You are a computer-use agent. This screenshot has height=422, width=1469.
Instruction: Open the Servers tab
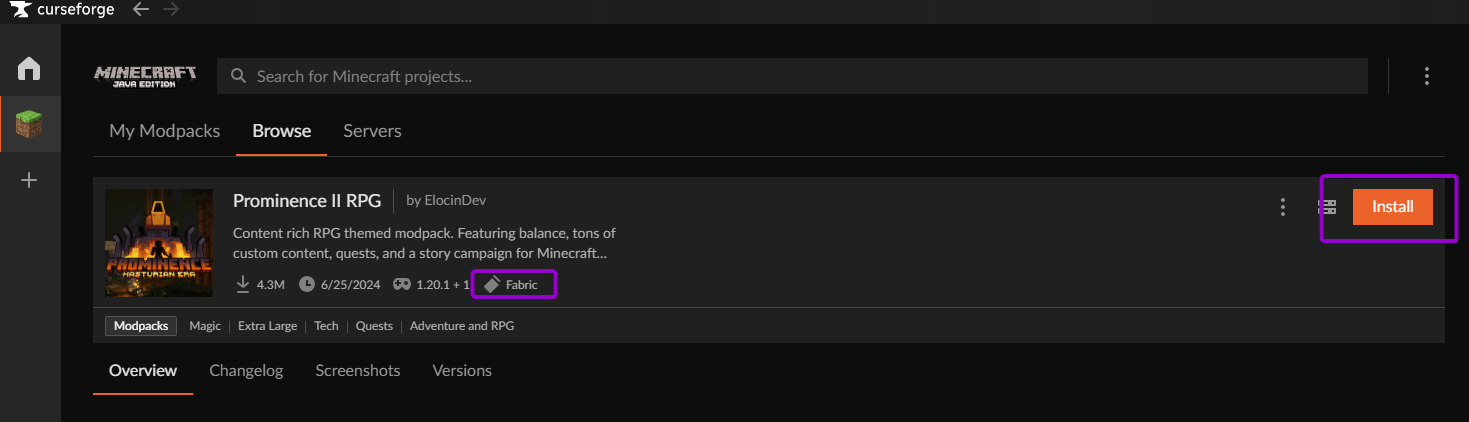(372, 131)
